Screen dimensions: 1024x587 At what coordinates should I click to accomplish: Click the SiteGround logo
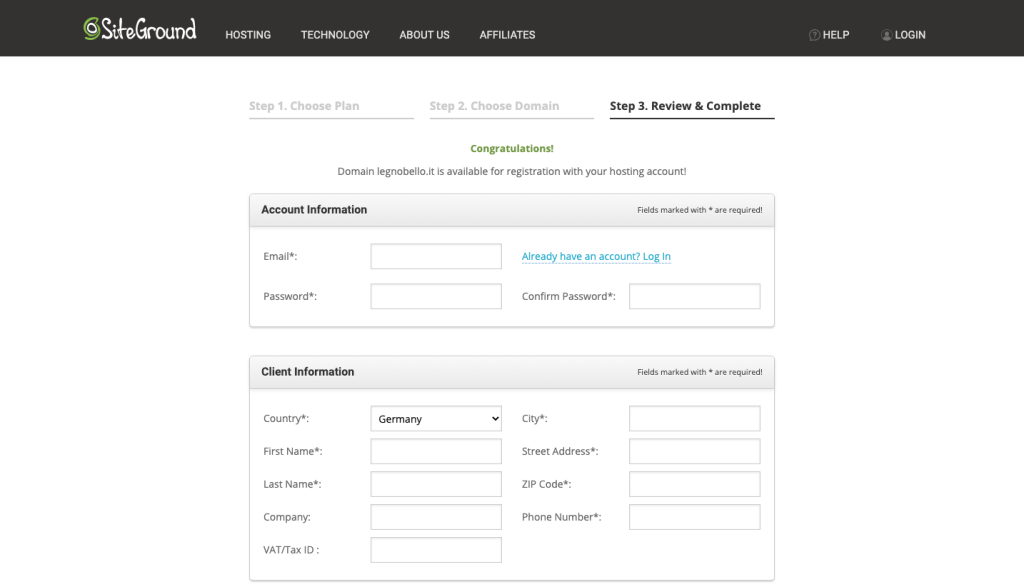pyautogui.click(x=140, y=29)
